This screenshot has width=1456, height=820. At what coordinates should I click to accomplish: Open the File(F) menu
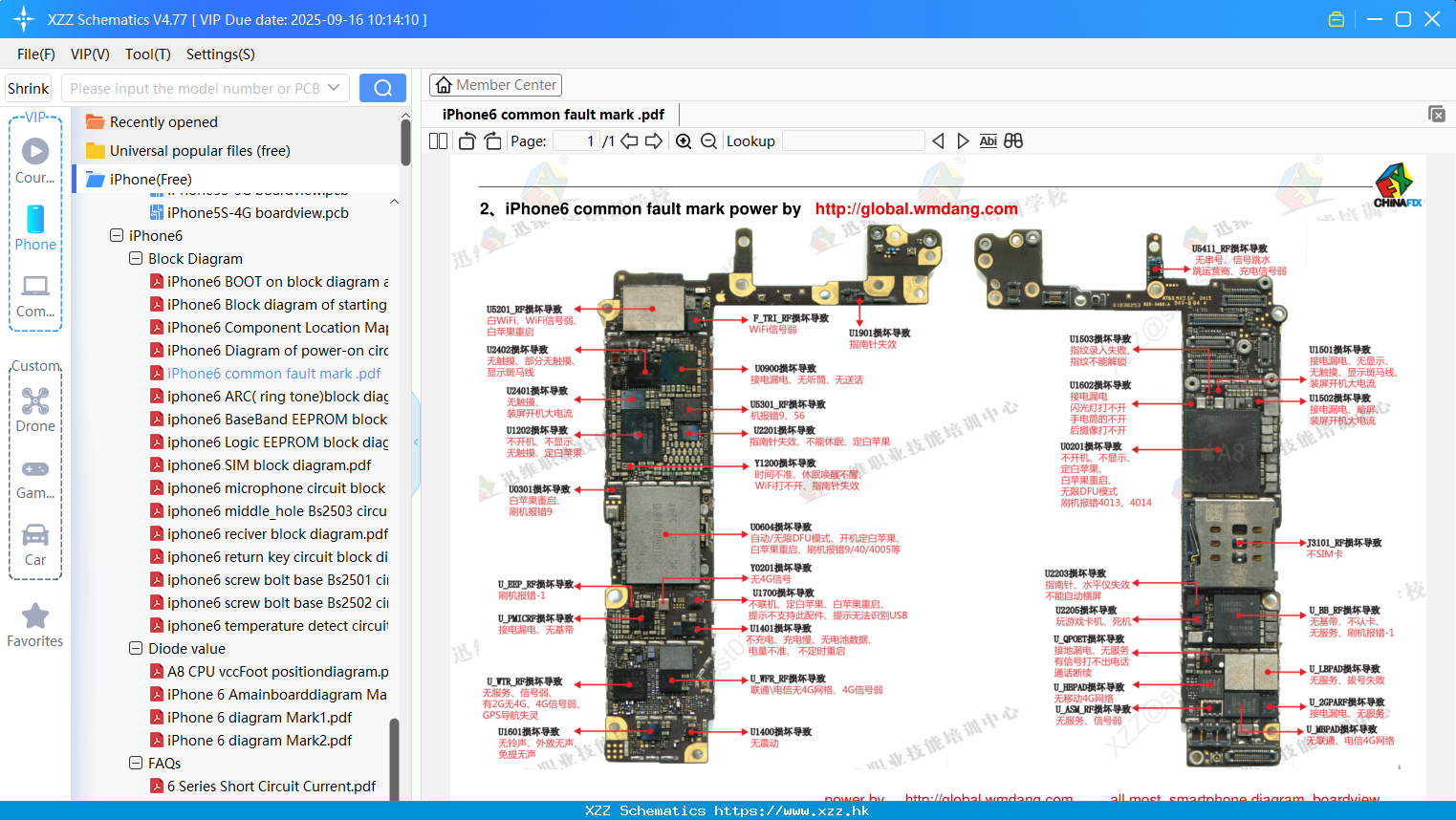[x=36, y=54]
